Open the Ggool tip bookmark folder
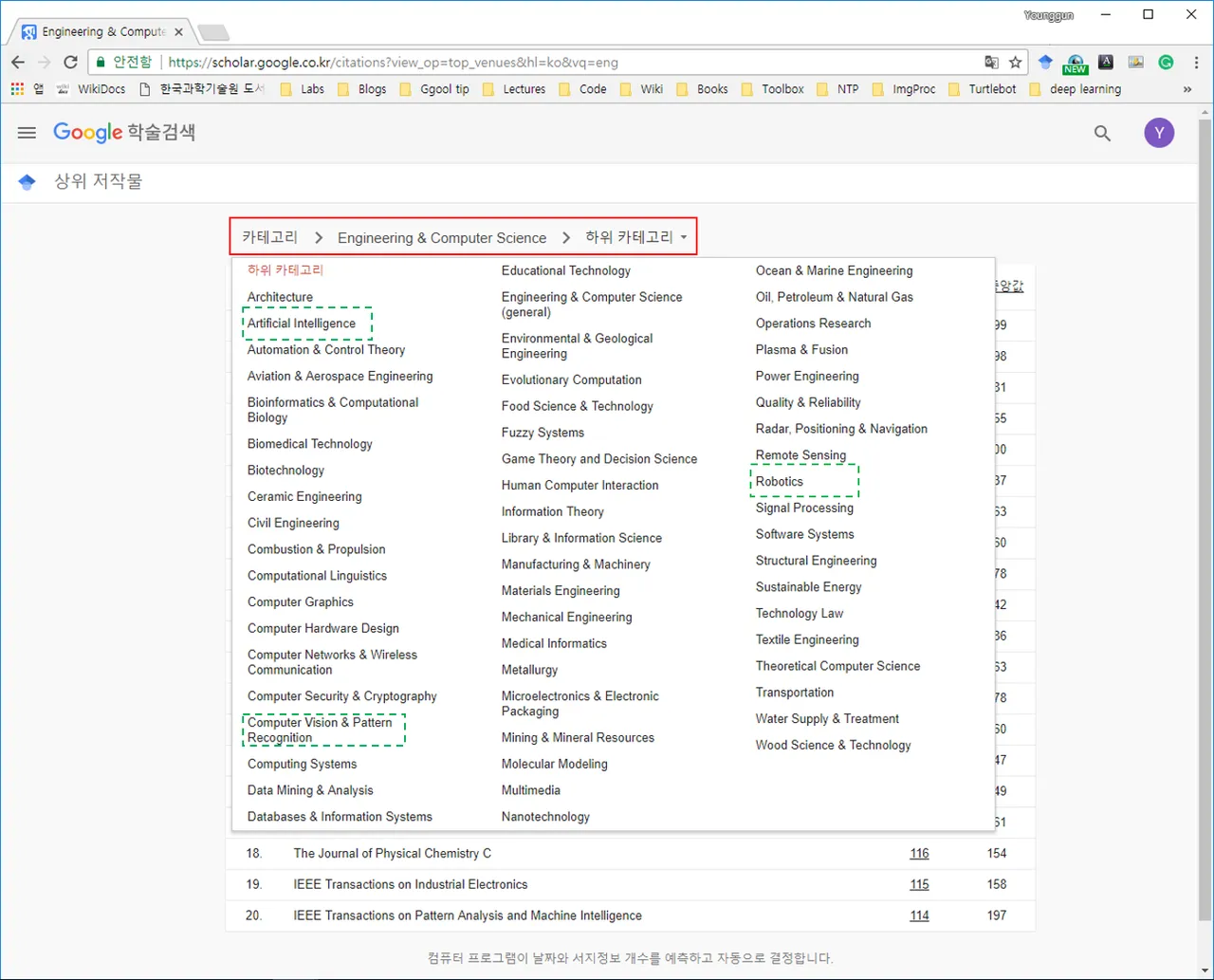Image resolution: width=1214 pixels, height=980 pixels. (434, 89)
